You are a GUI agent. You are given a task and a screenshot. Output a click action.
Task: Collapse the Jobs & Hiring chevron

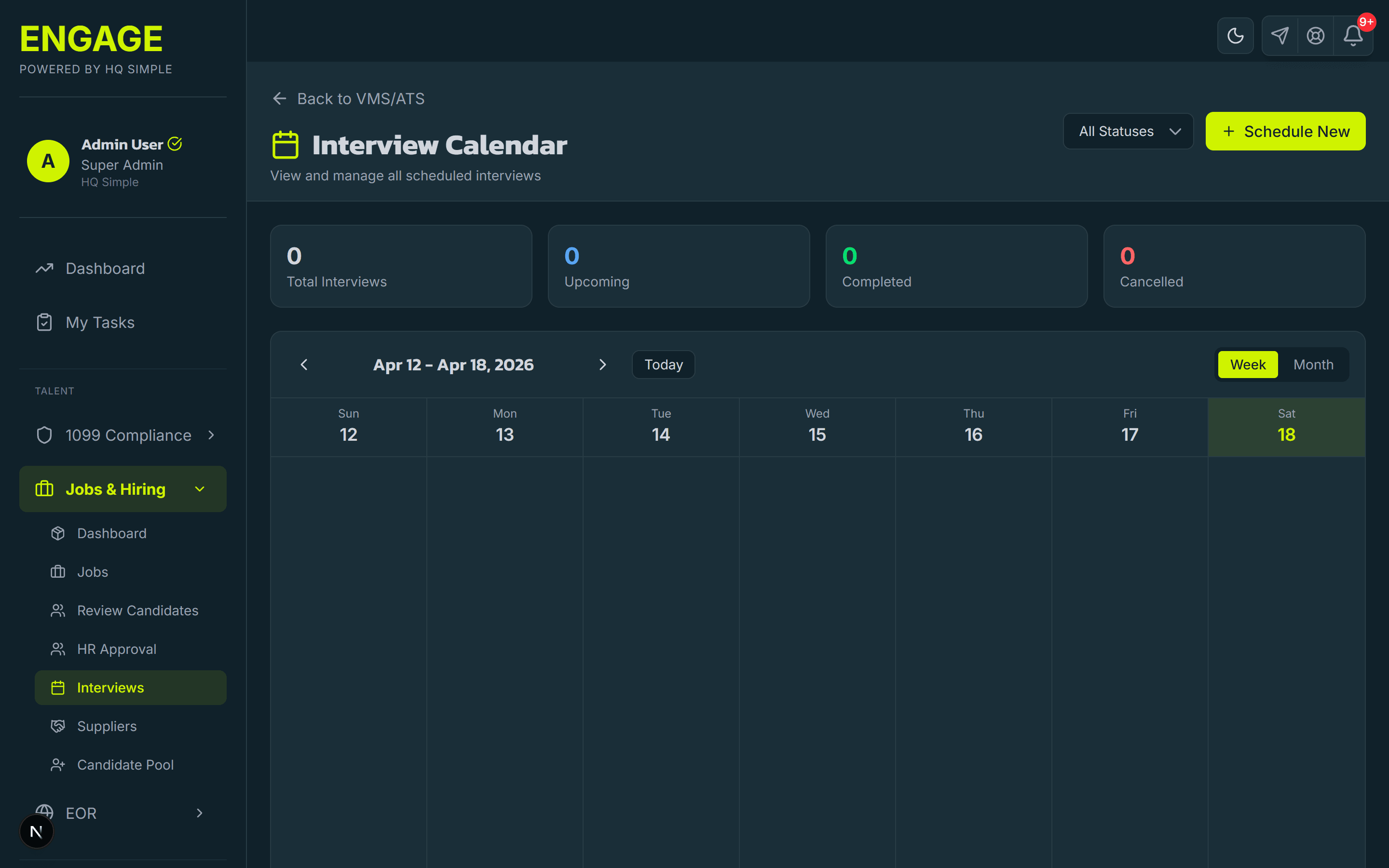click(200, 489)
